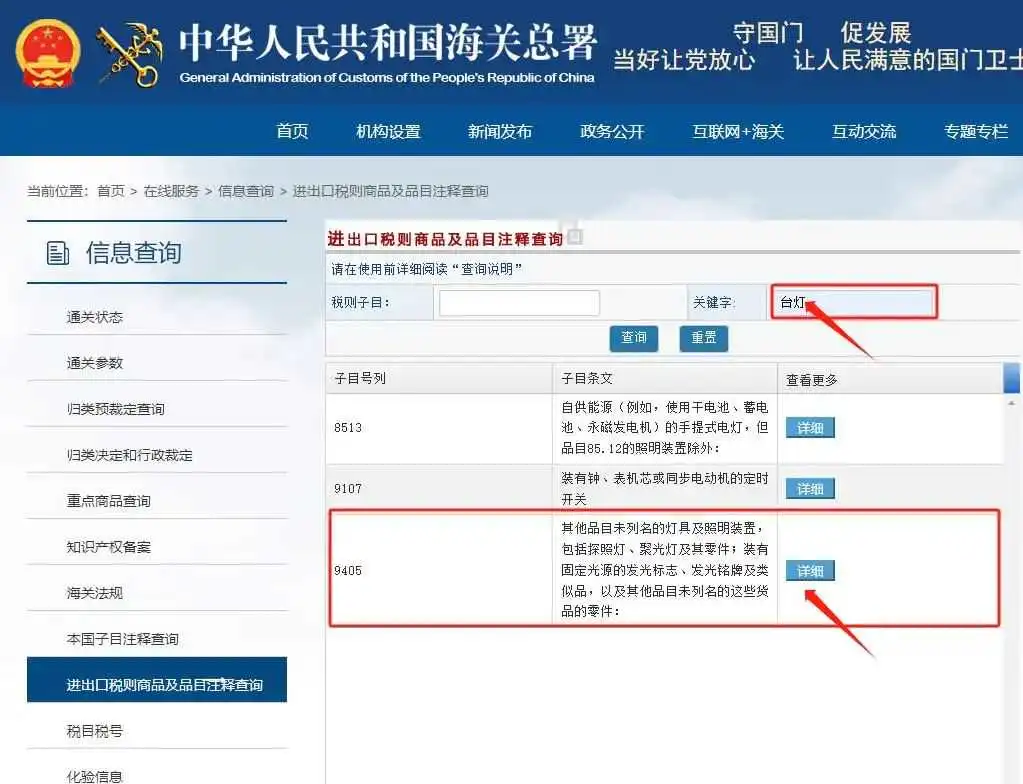This screenshot has height=784, width=1023.
Task: Click the national emblem logo
Action: pos(48,53)
